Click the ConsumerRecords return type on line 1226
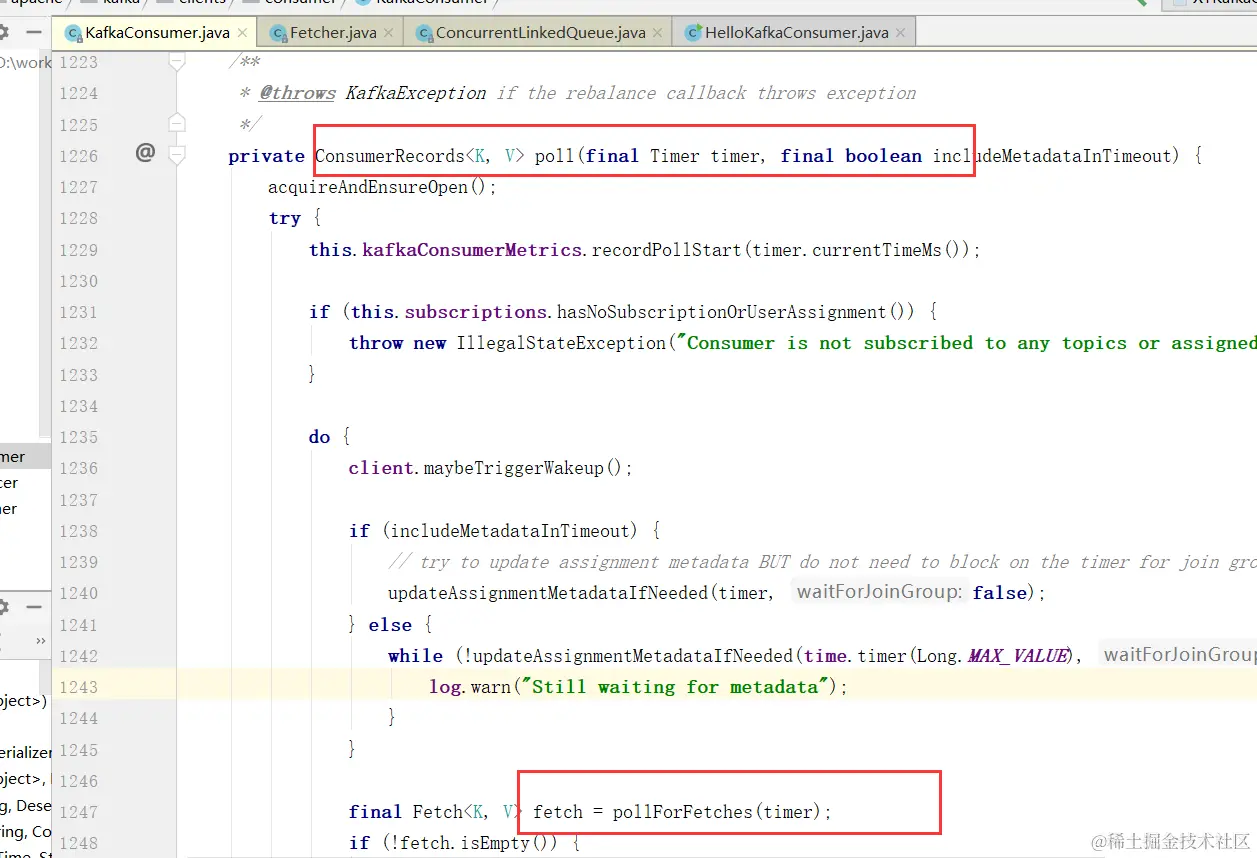This screenshot has width=1257, height=858. (x=390, y=156)
